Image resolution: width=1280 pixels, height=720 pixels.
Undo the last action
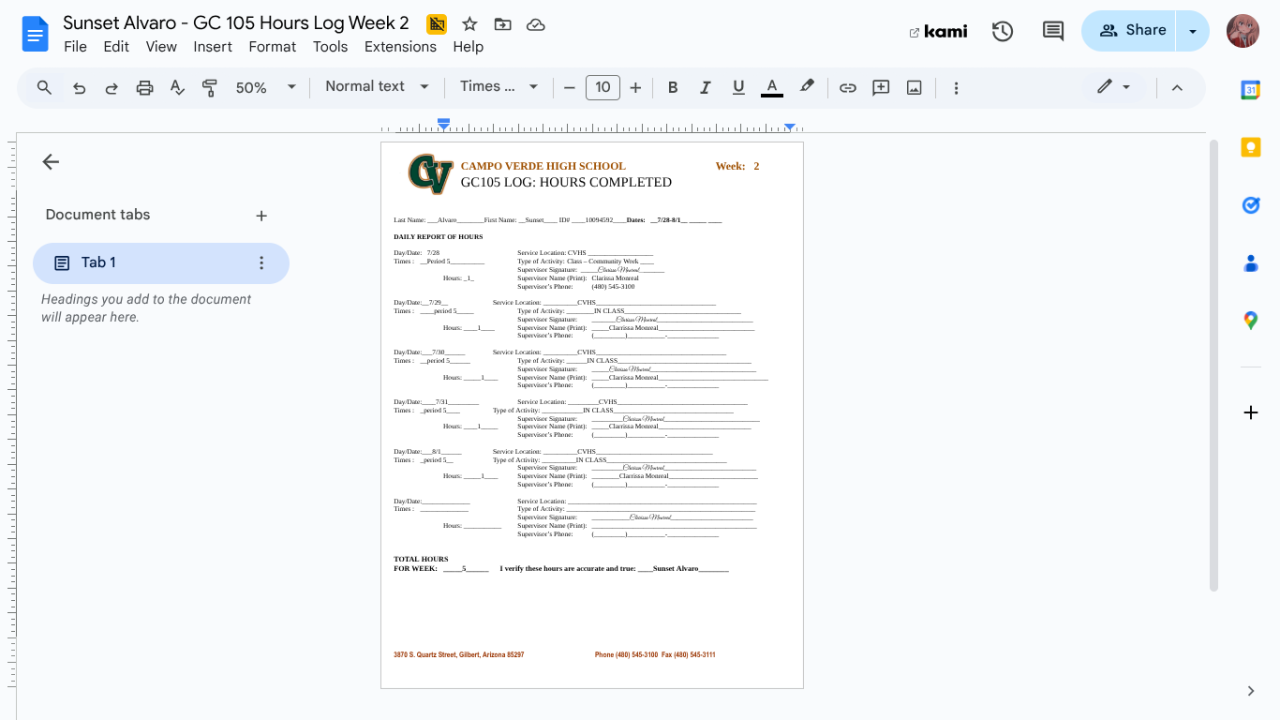click(79, 88)
